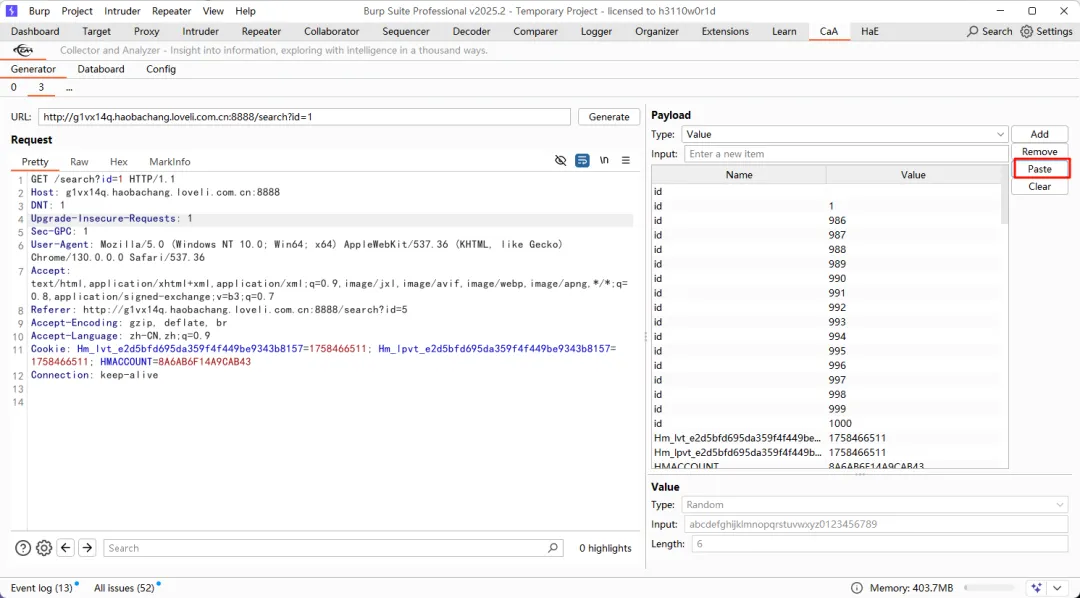The image size is (1080, 598).
Task: Select the payload row with value 1000
Action: coord(826,423)
